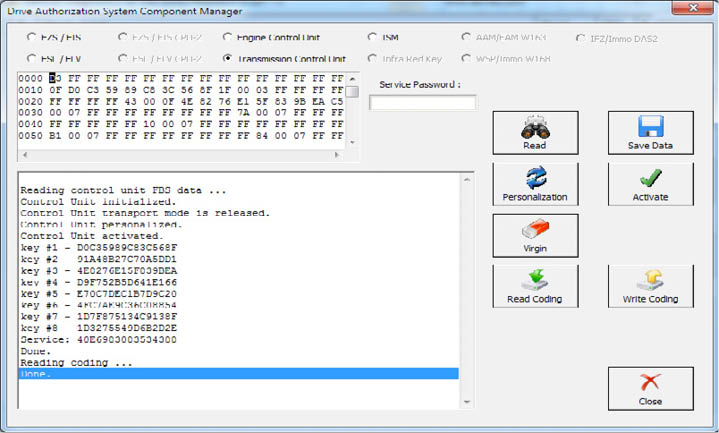Select the Transmission Control Unit radio button
Screen dimensions: 719x433
228,59
